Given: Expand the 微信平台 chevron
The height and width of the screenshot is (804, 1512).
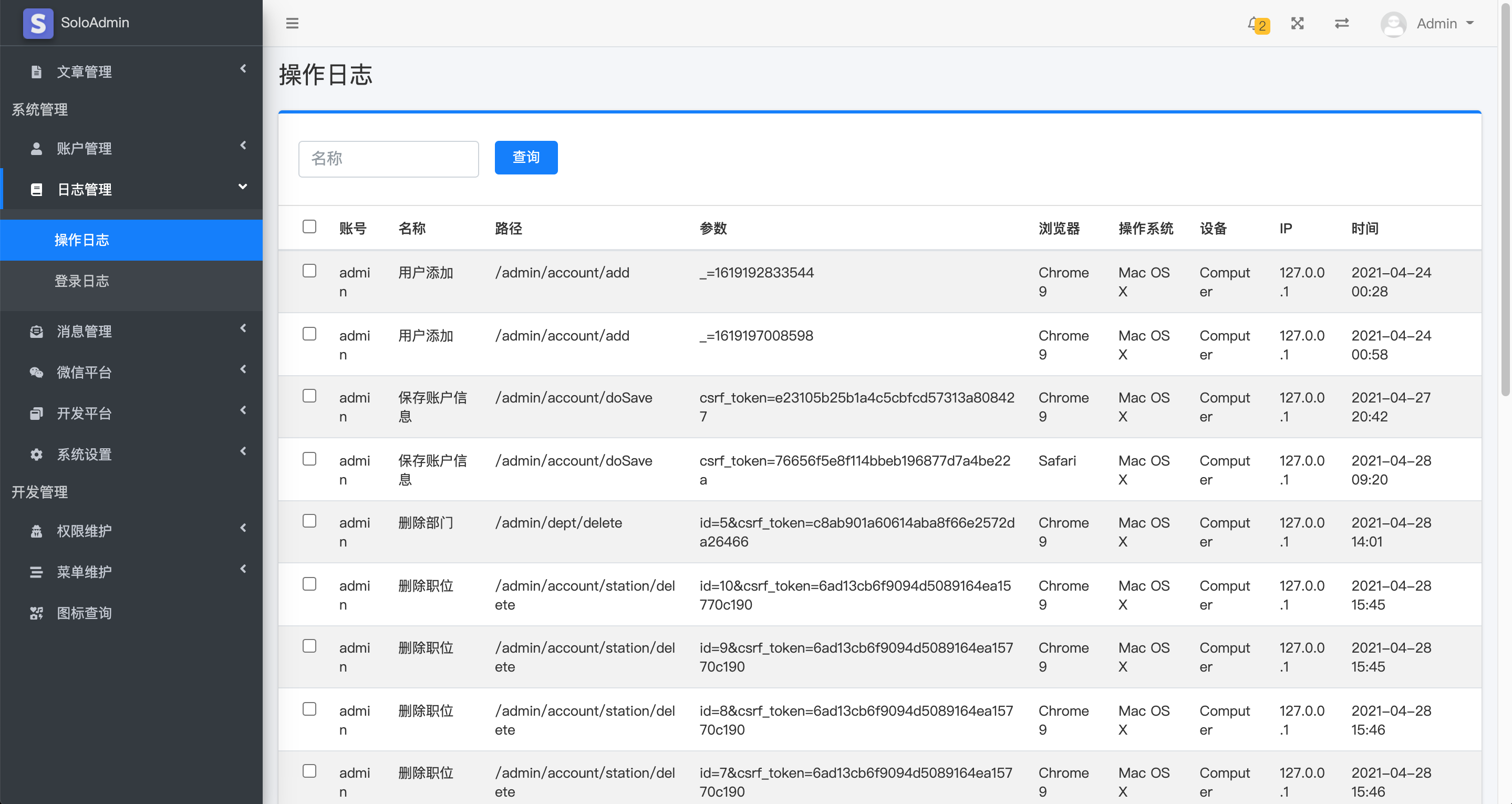Looking at the screenshot, I should 243,369.
